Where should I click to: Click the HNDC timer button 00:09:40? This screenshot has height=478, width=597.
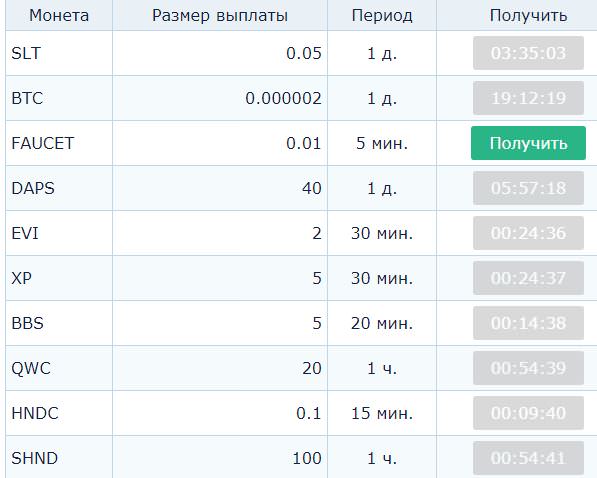coord(528,412)
